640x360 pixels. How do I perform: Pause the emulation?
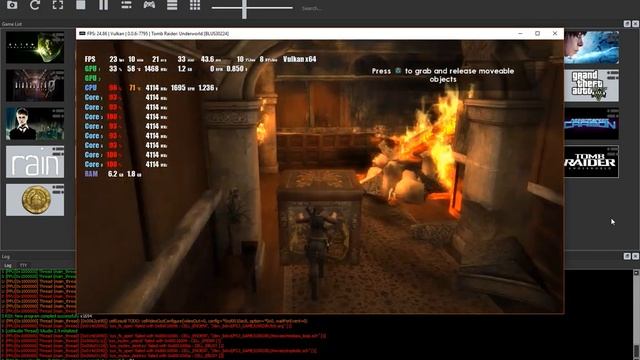click(104, 5)
